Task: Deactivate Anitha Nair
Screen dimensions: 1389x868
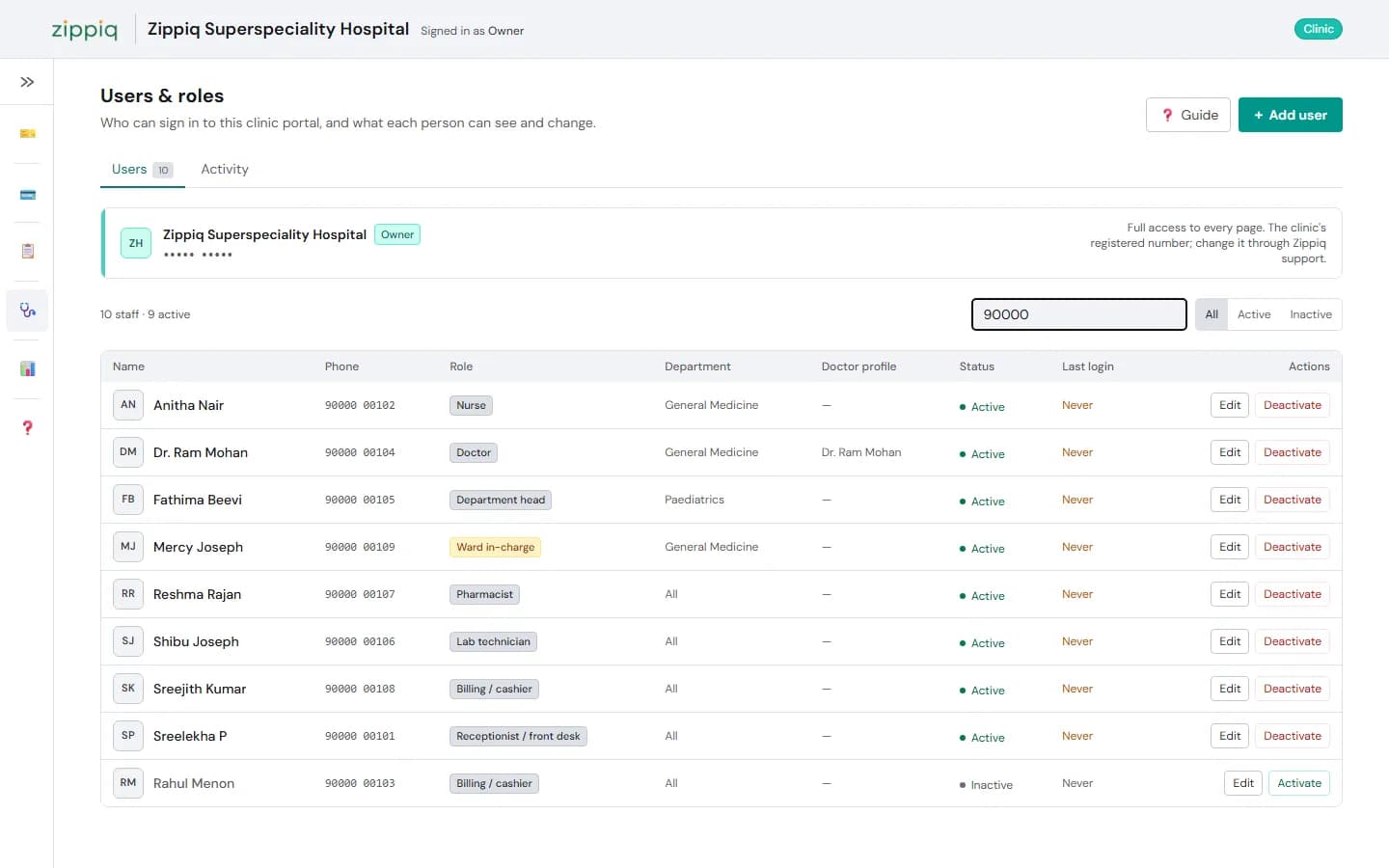Action: 1293,405
